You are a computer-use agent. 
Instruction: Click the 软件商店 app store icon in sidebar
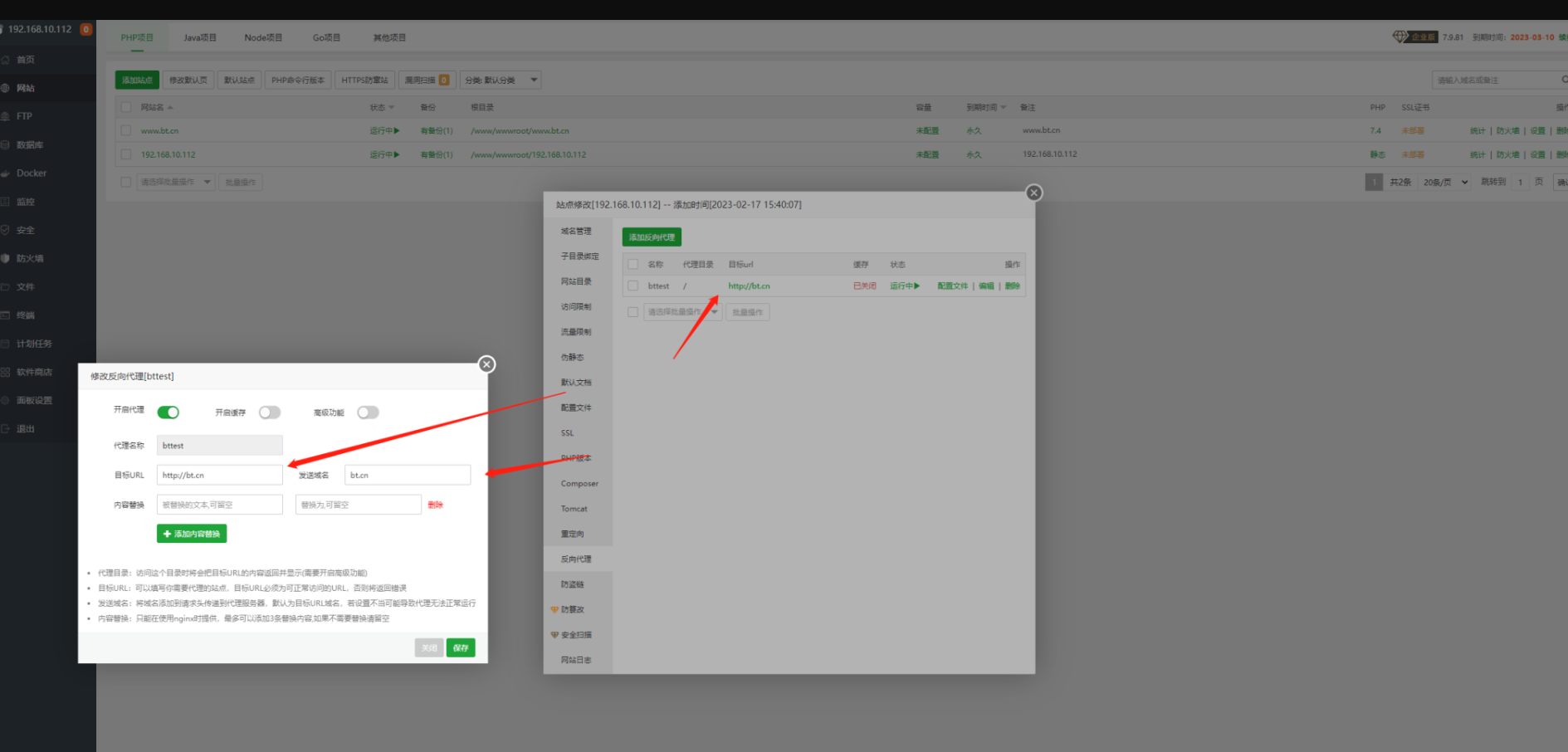click(x=5, y=372)
